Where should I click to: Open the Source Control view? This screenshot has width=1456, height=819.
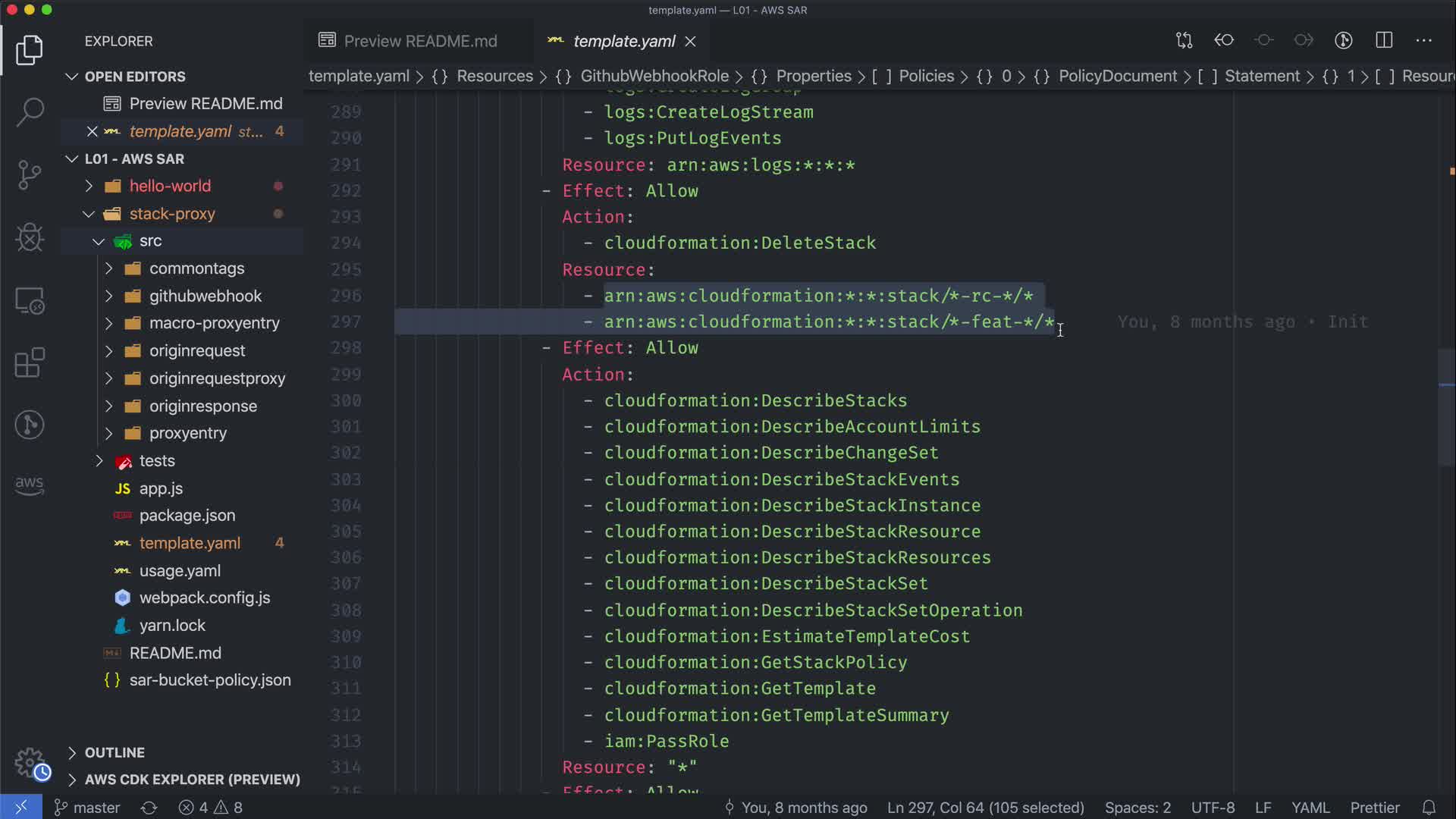[x=30, y=175]
